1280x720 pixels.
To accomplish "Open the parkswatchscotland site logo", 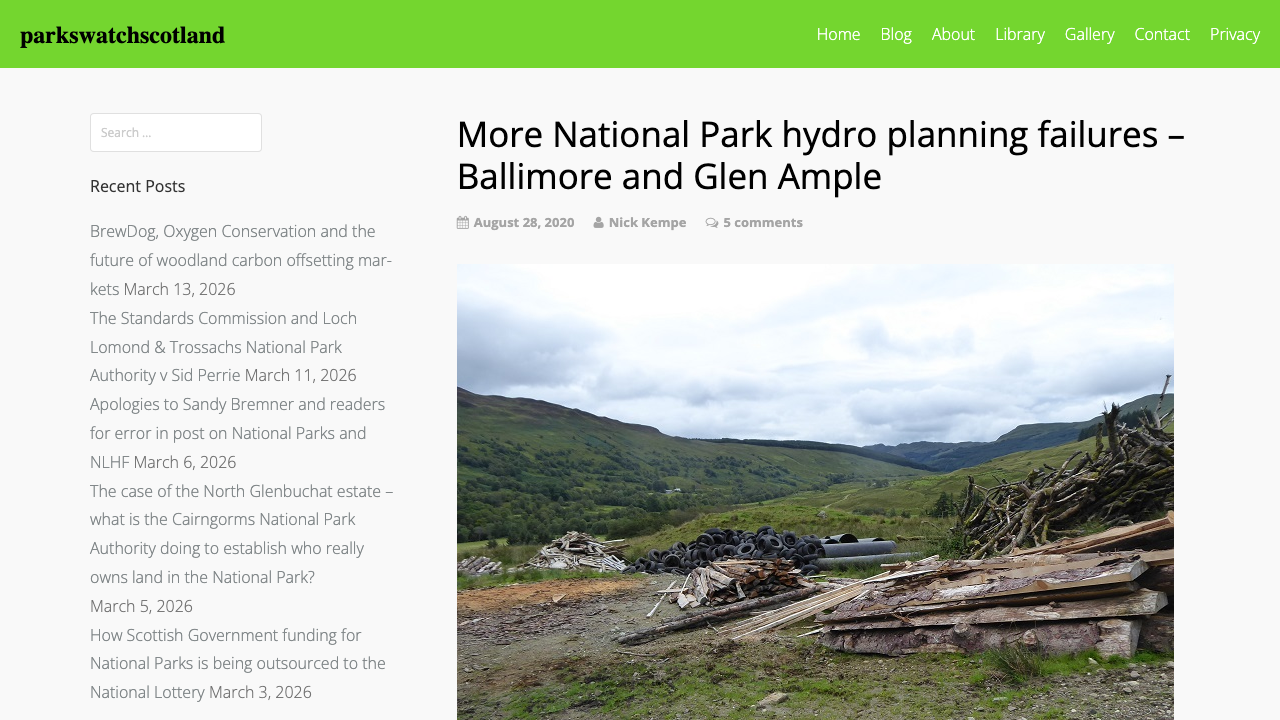I will point(122,34).
